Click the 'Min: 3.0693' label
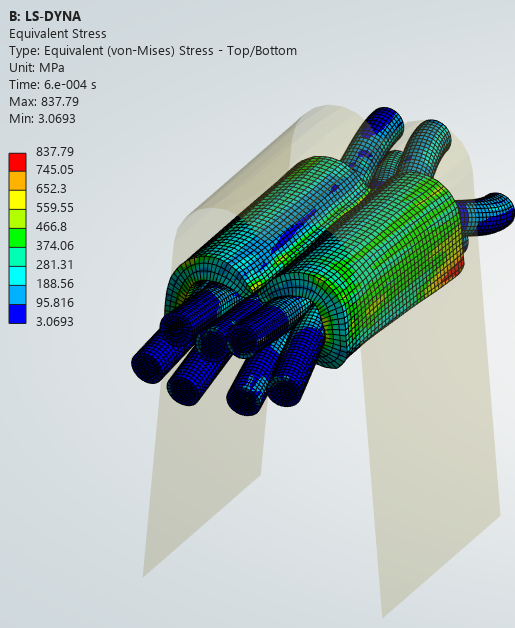Screen dimensions: 515x628 [x=42, y=119]
